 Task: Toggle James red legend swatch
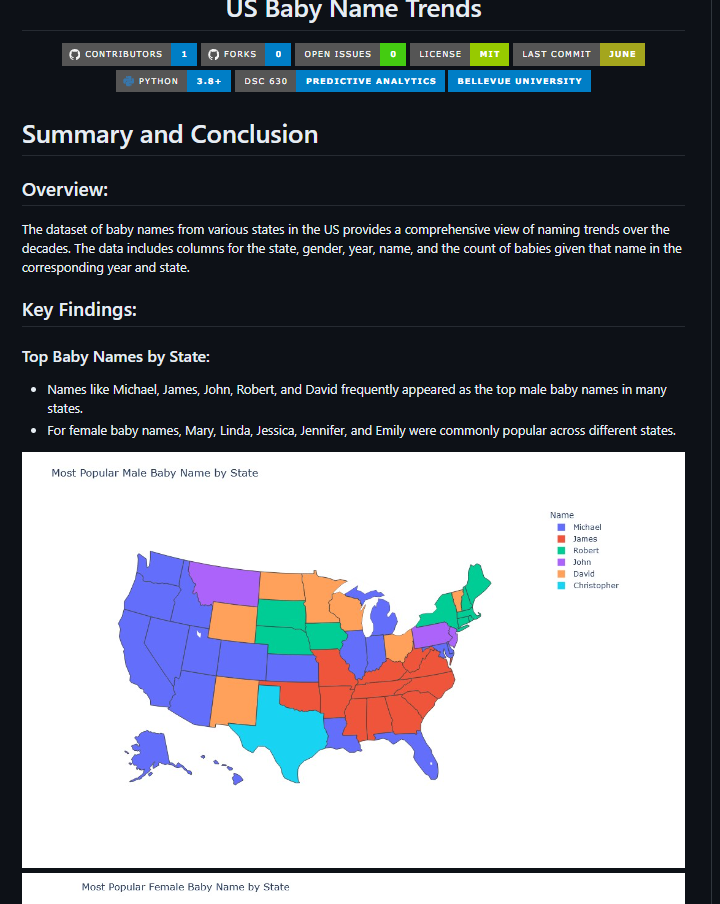(561, 539)
